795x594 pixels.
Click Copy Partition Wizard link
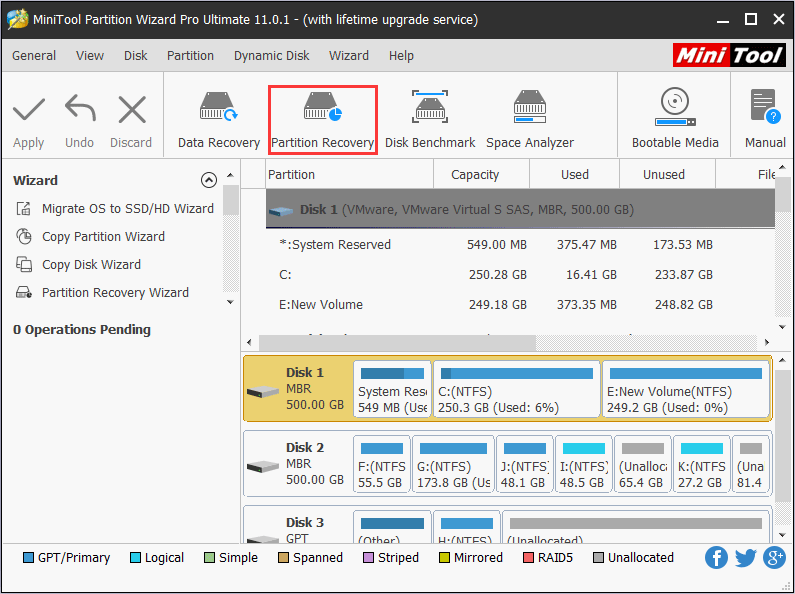pyautogui.click(x=103, y=236)
